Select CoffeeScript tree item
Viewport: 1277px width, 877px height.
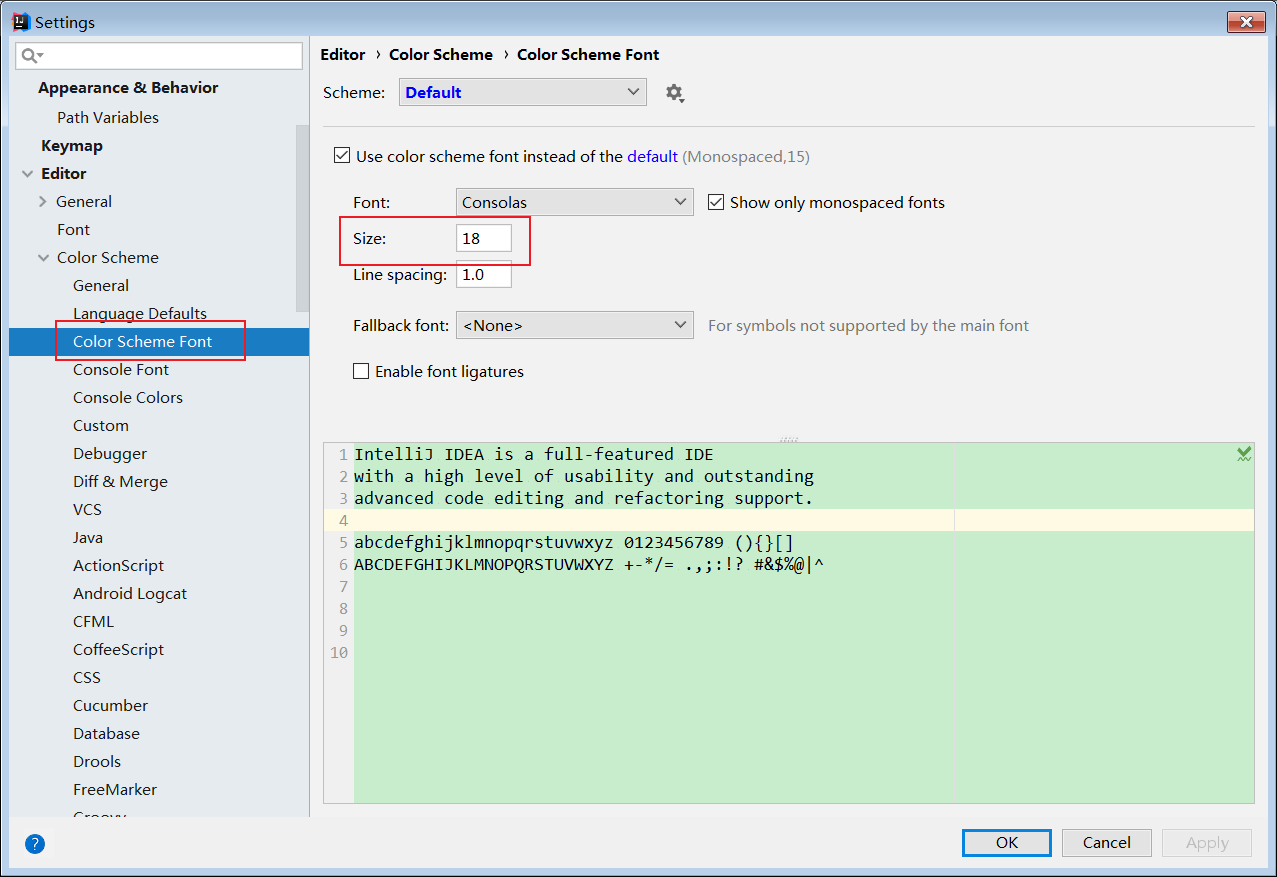[118, 650]
